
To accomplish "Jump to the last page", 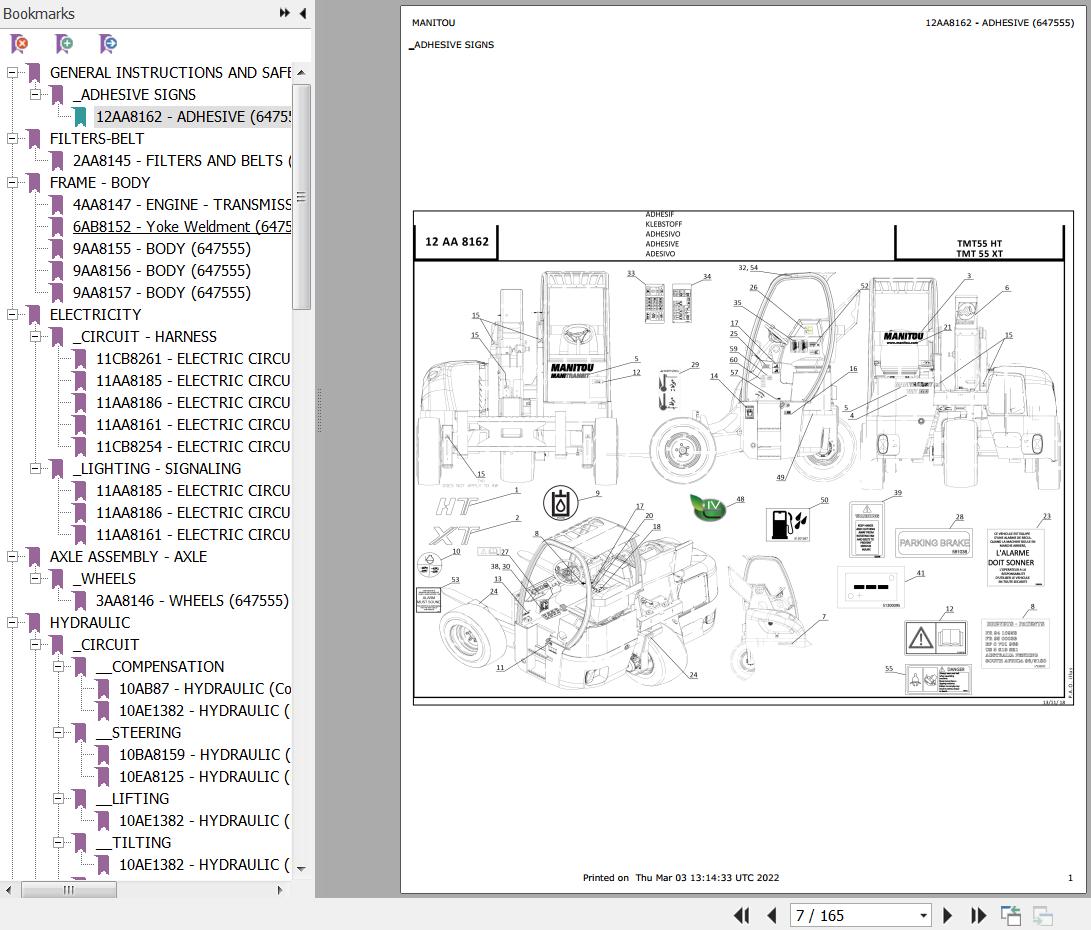I will (x=978, y=915).
